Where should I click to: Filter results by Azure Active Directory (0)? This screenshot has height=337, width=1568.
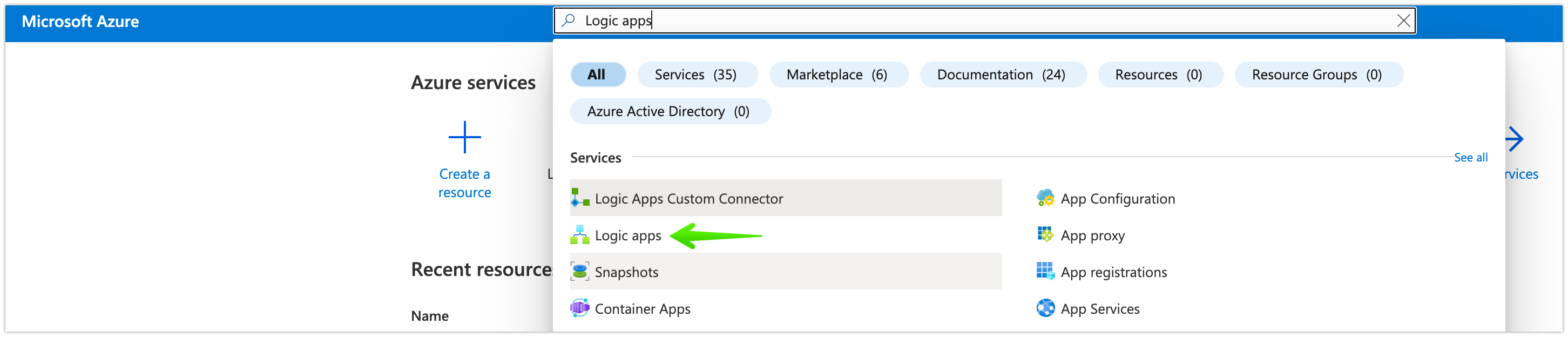[x=670, y=111]
